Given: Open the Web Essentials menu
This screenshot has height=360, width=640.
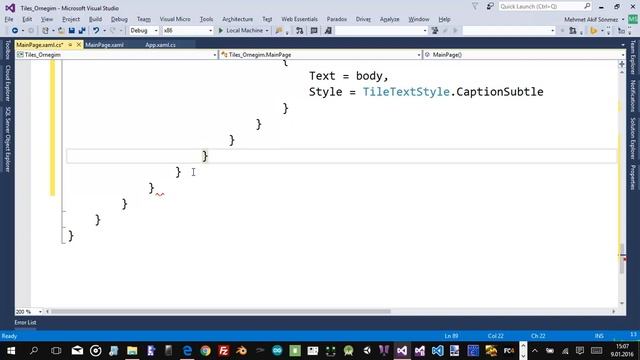Looking at the screenshot, I should pos(299,19).
